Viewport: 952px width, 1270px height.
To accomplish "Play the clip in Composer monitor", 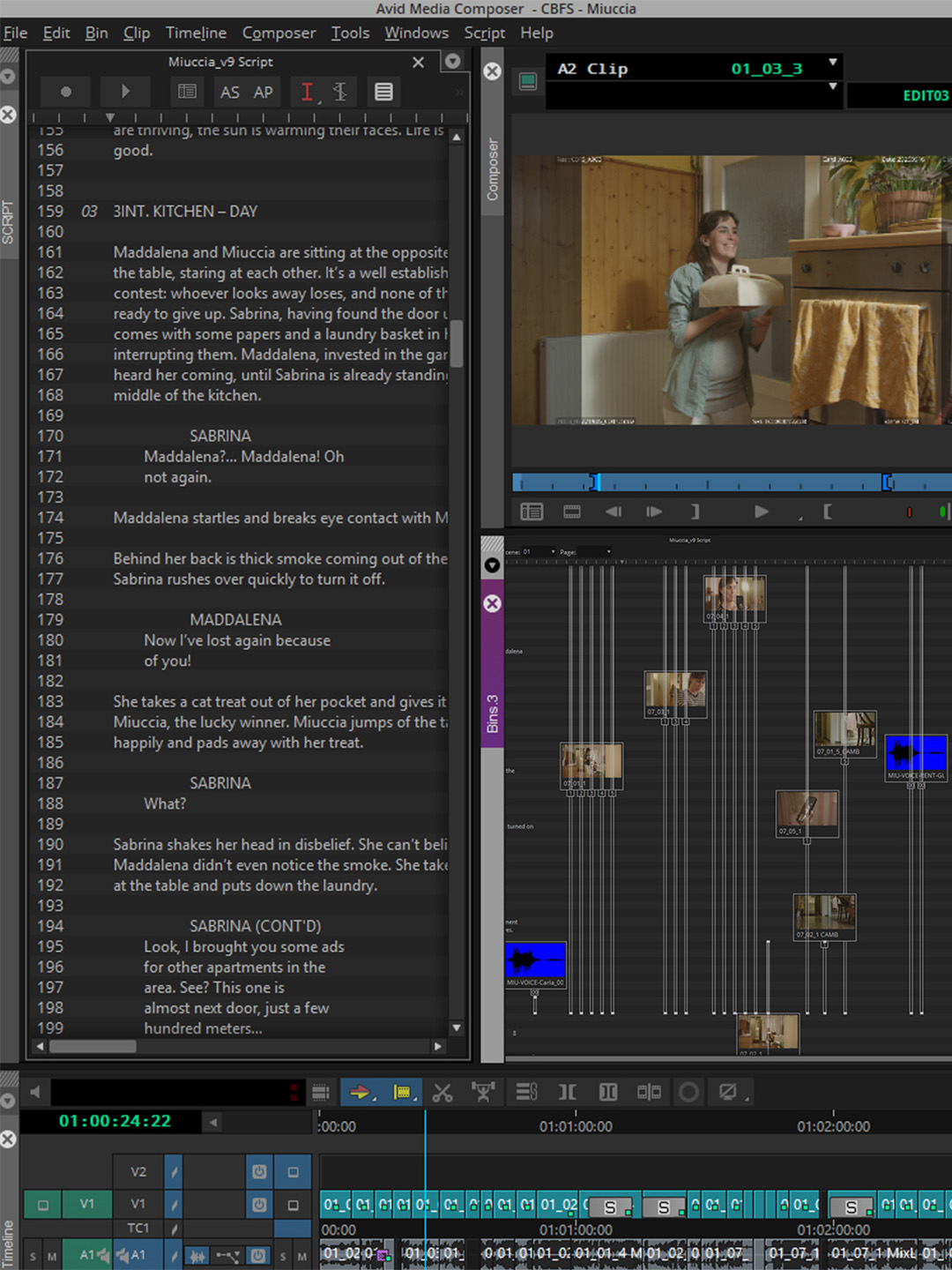I will 762,512.
